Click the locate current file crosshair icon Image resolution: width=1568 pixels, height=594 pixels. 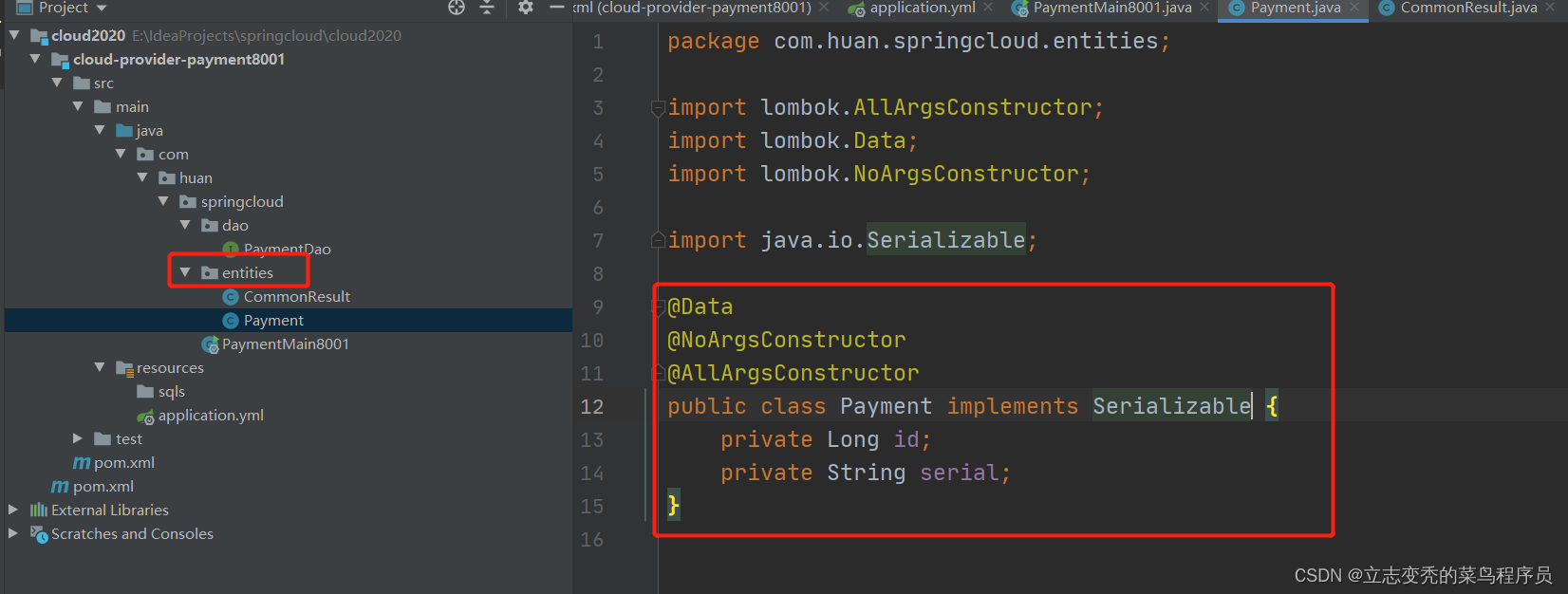tap(457, 8)
